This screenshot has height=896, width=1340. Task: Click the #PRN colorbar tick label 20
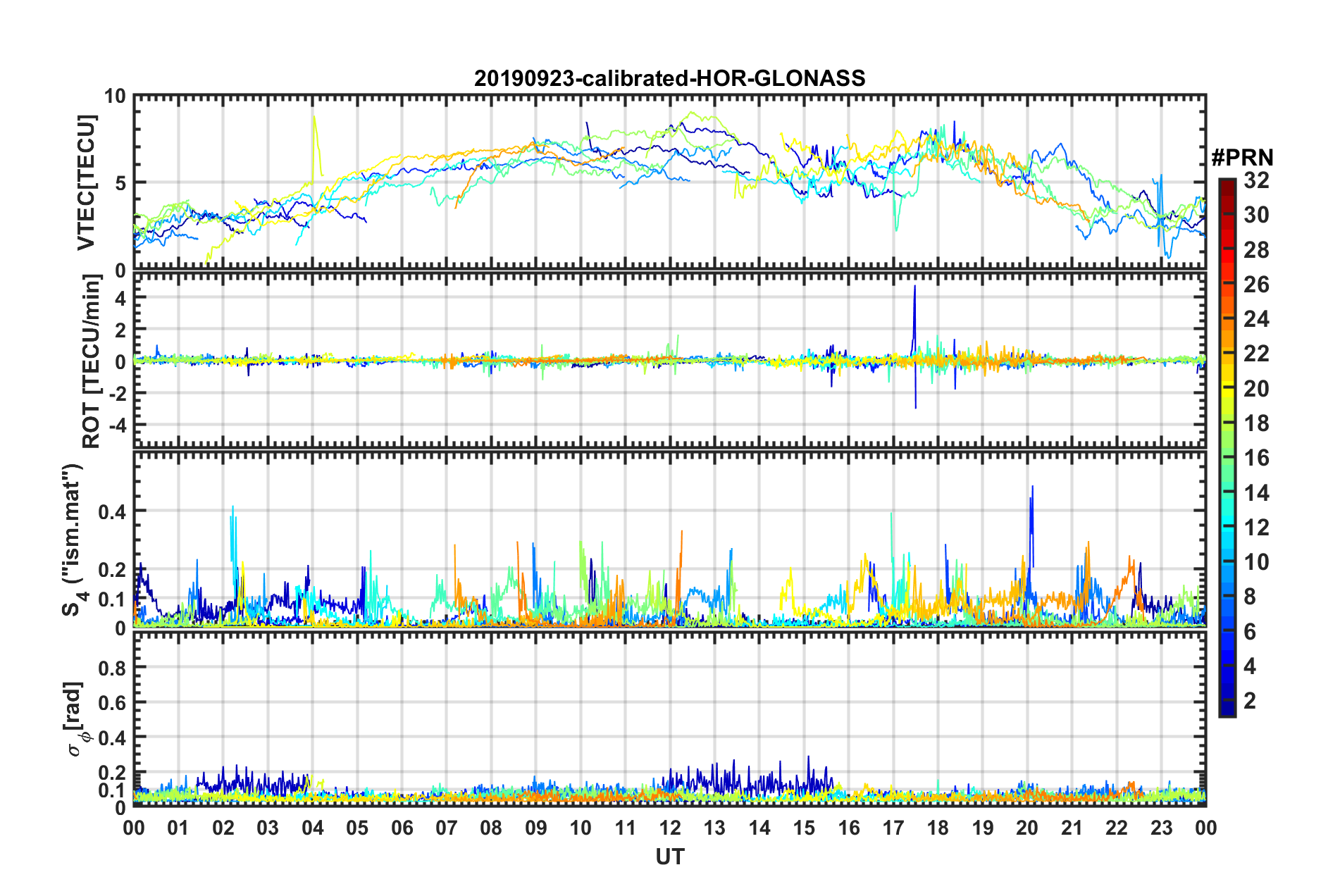pyautogui.click(x=1256, y=389)
